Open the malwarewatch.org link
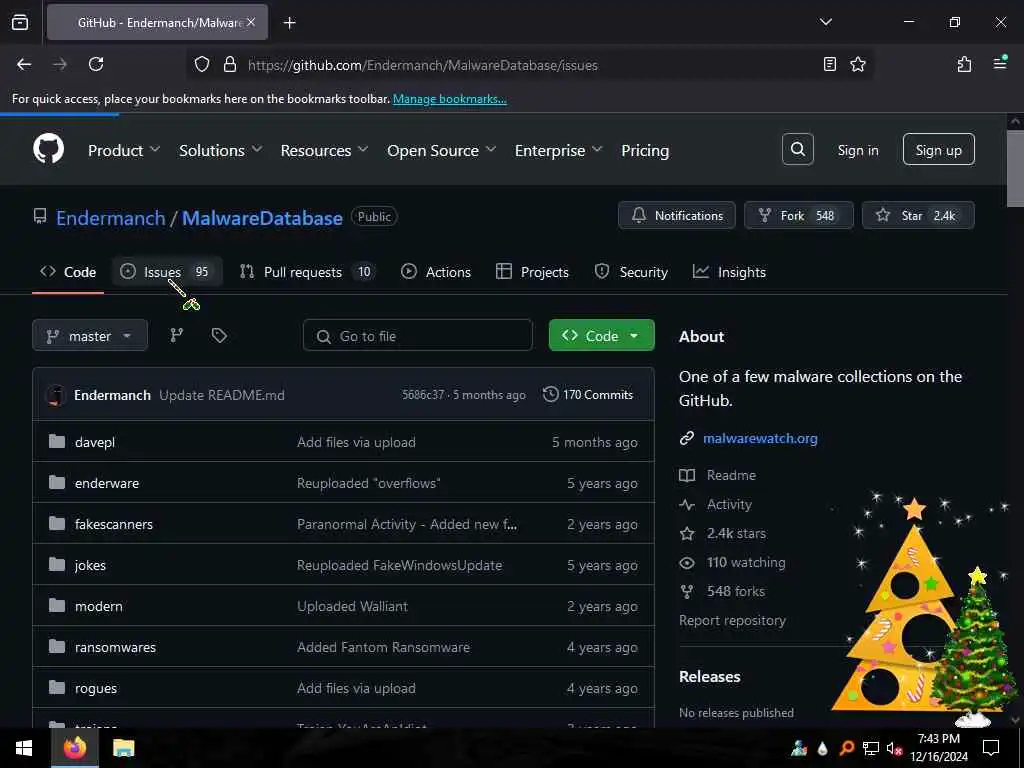This screenshot has height=768, width=1024. [760, 438]
